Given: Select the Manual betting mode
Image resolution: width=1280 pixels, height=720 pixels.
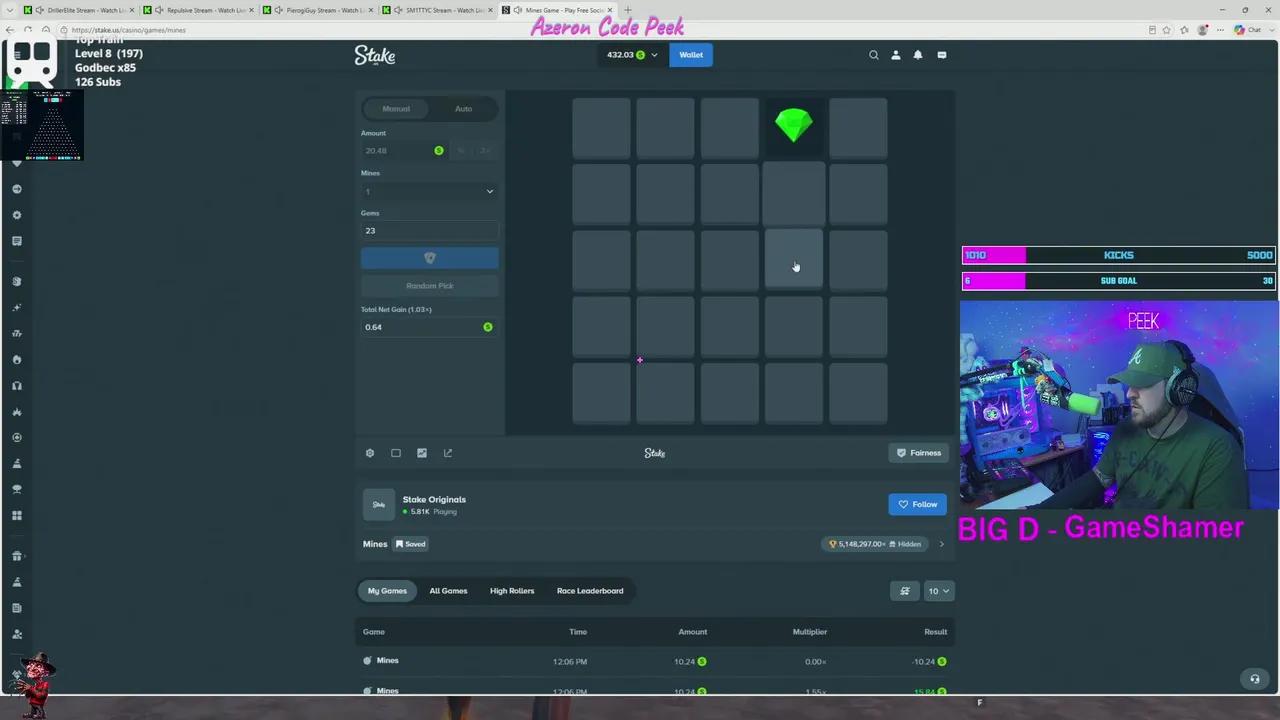Looking at the screenshot, I should [x=396, y=109].
